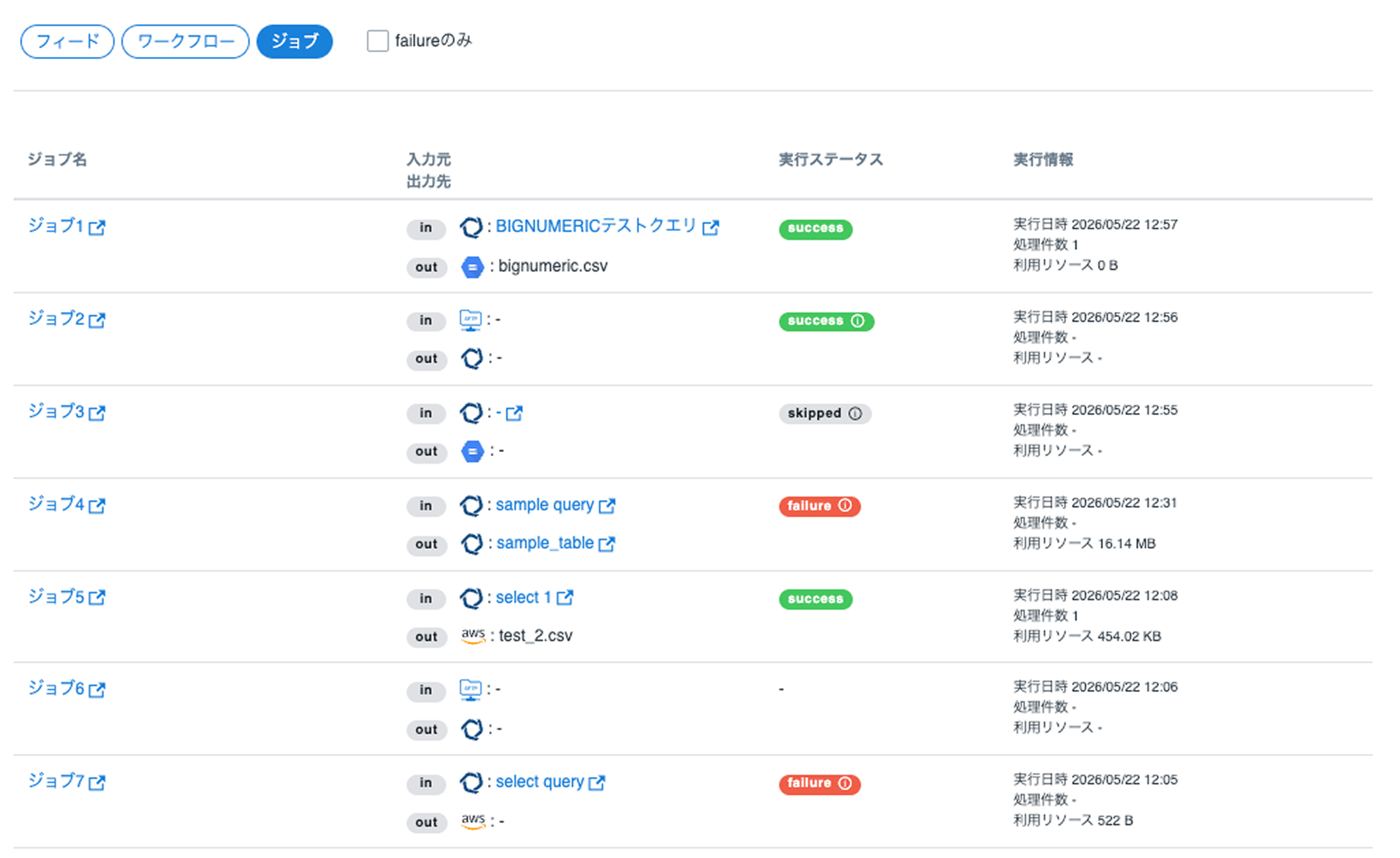This screenshot has height=858, width=1400.
Task: Click external link icon beside ジョブ4
Action: pyautogui.click(x=97, y=506)
